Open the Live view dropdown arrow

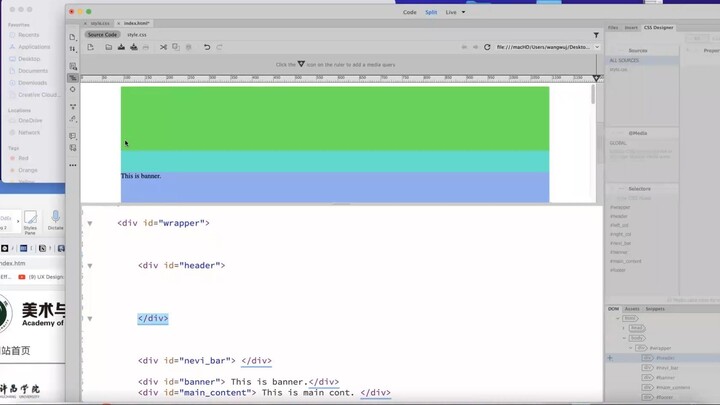click(463, 12)
